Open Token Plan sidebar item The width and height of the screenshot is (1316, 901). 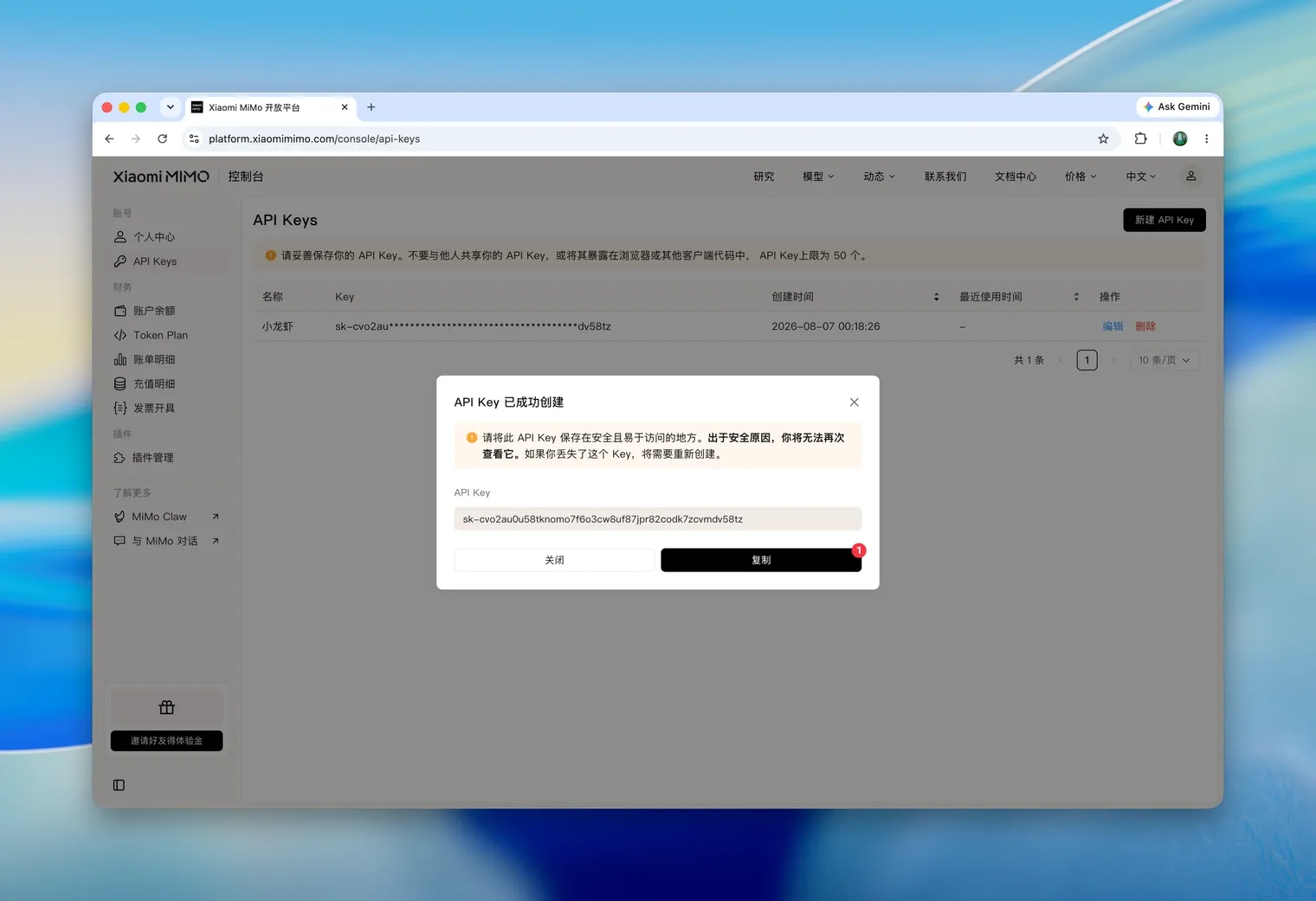pos(168,335)
